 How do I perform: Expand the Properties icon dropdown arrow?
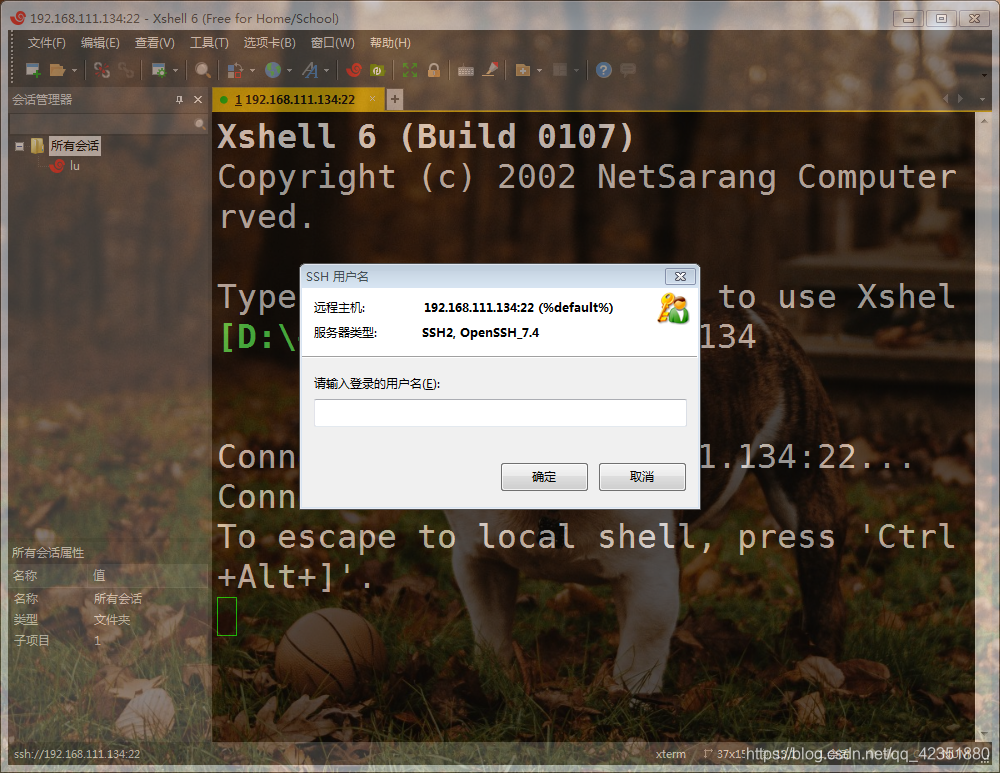[x=175, y=71]
